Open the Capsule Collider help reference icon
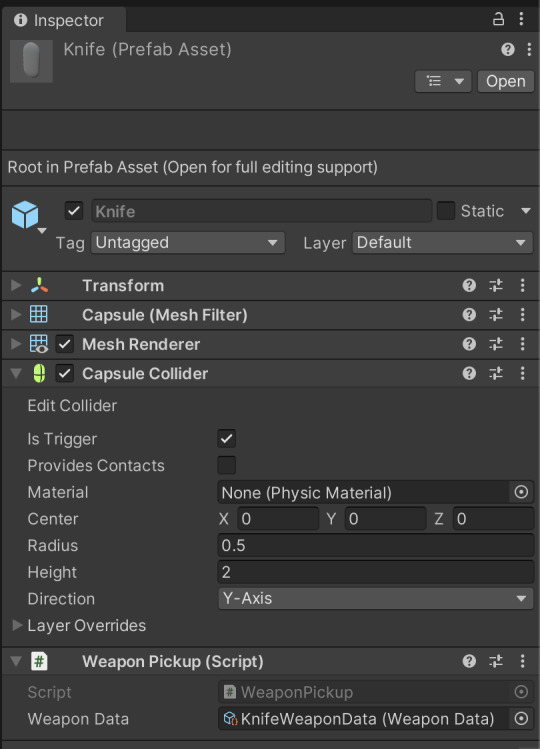 [x=469, y=373]
